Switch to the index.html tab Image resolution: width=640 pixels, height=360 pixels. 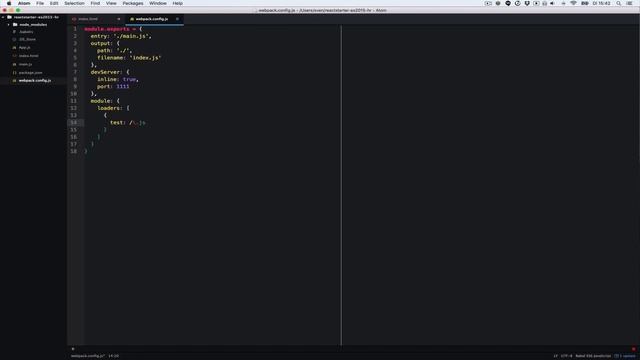point(96,19)
